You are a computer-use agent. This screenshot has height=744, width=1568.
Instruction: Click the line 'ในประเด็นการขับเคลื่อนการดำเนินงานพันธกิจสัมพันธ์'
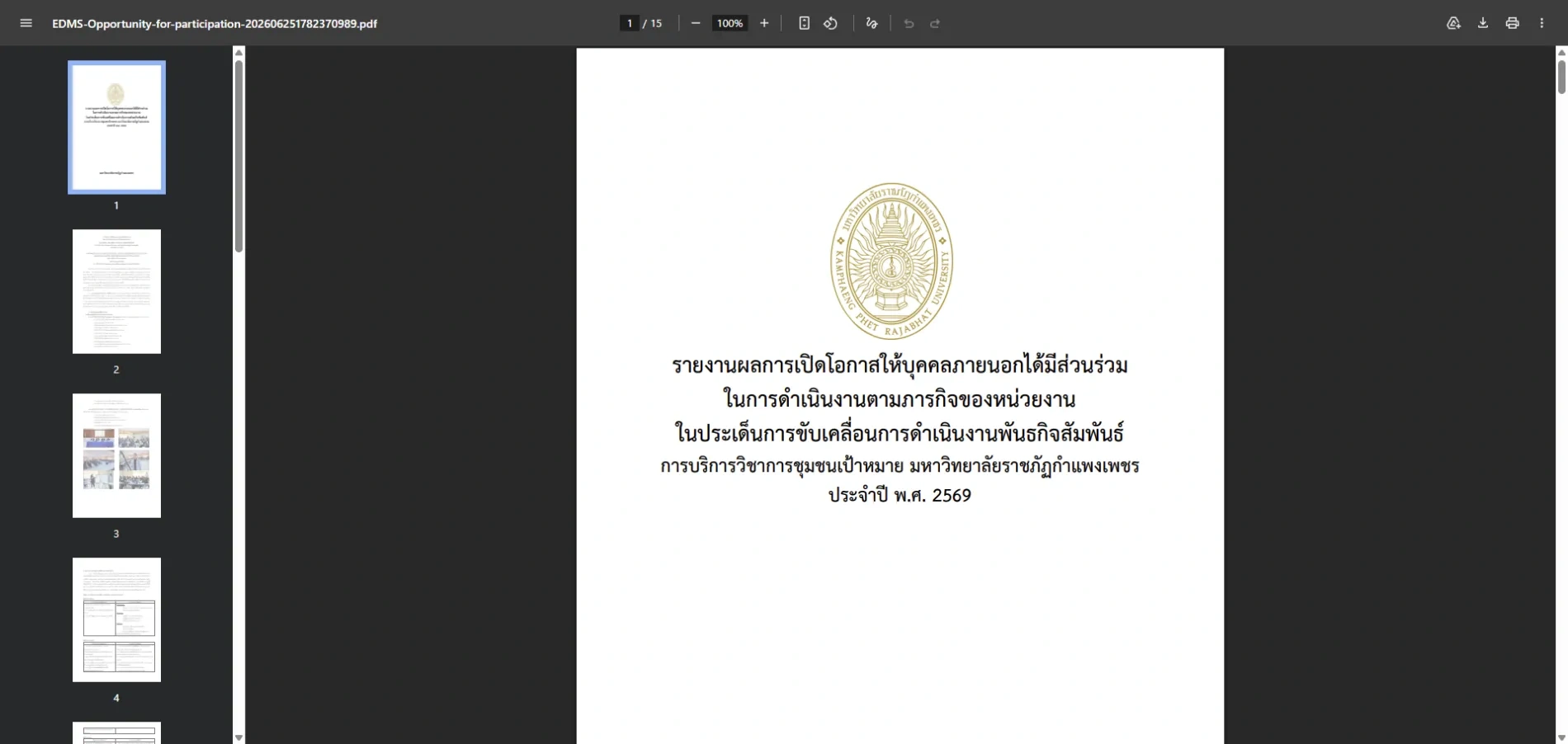(900, 432)
